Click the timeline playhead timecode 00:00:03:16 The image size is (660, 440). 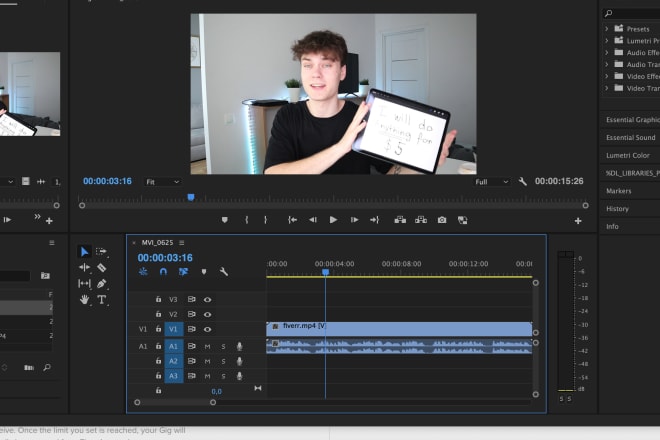point(164,257)
